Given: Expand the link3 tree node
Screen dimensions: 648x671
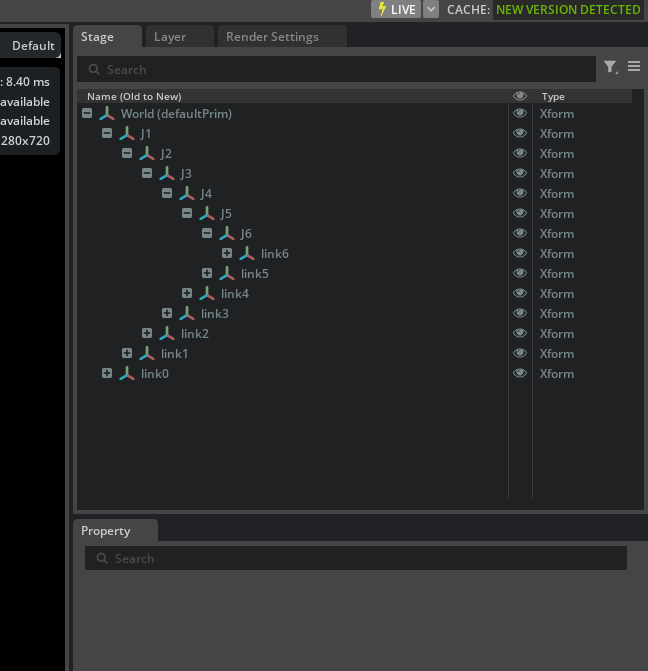Looking at the screenshot, I should coord(167,314).
